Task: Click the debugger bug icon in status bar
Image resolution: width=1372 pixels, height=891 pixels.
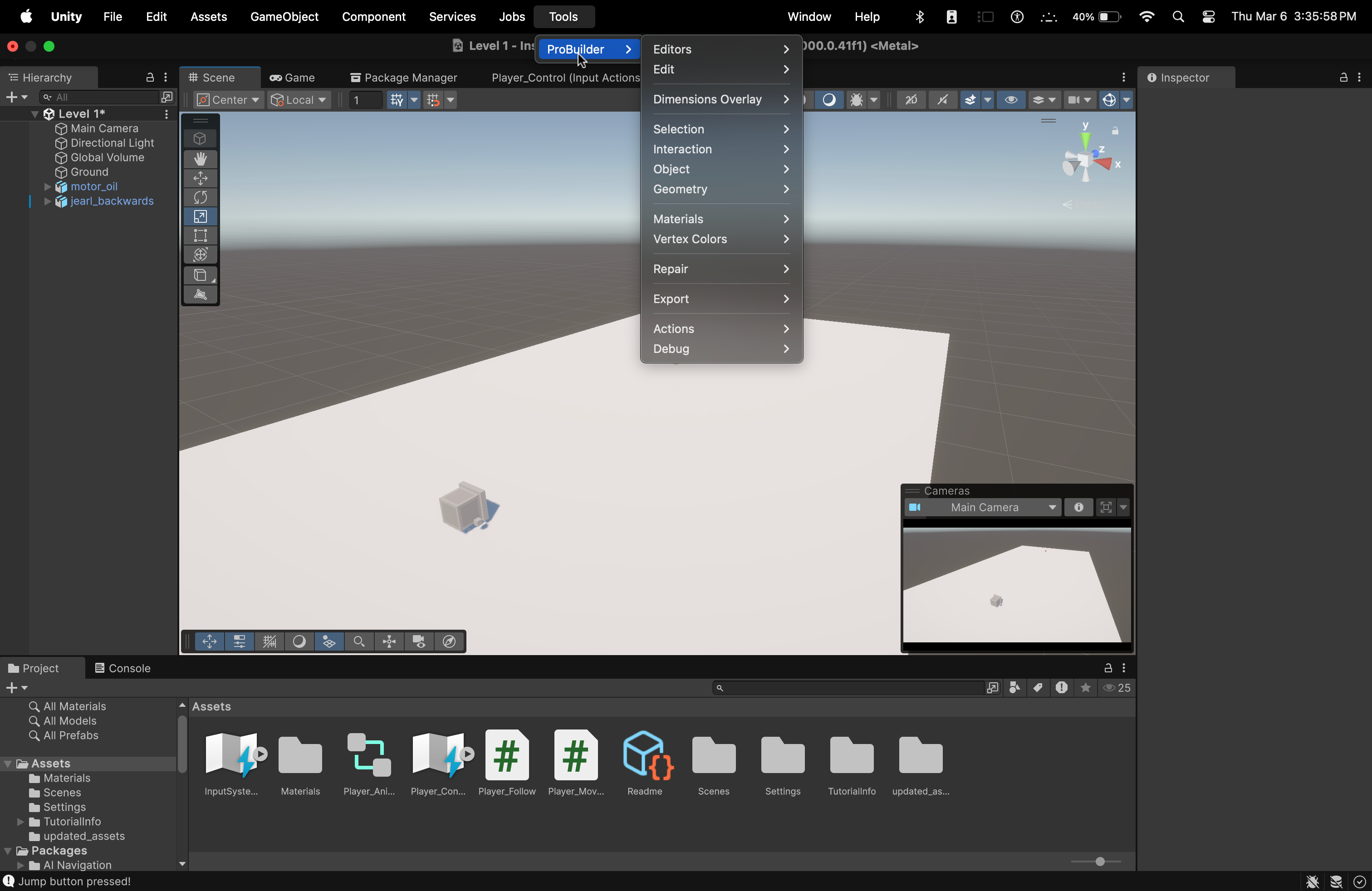Action: (1313, 882)
